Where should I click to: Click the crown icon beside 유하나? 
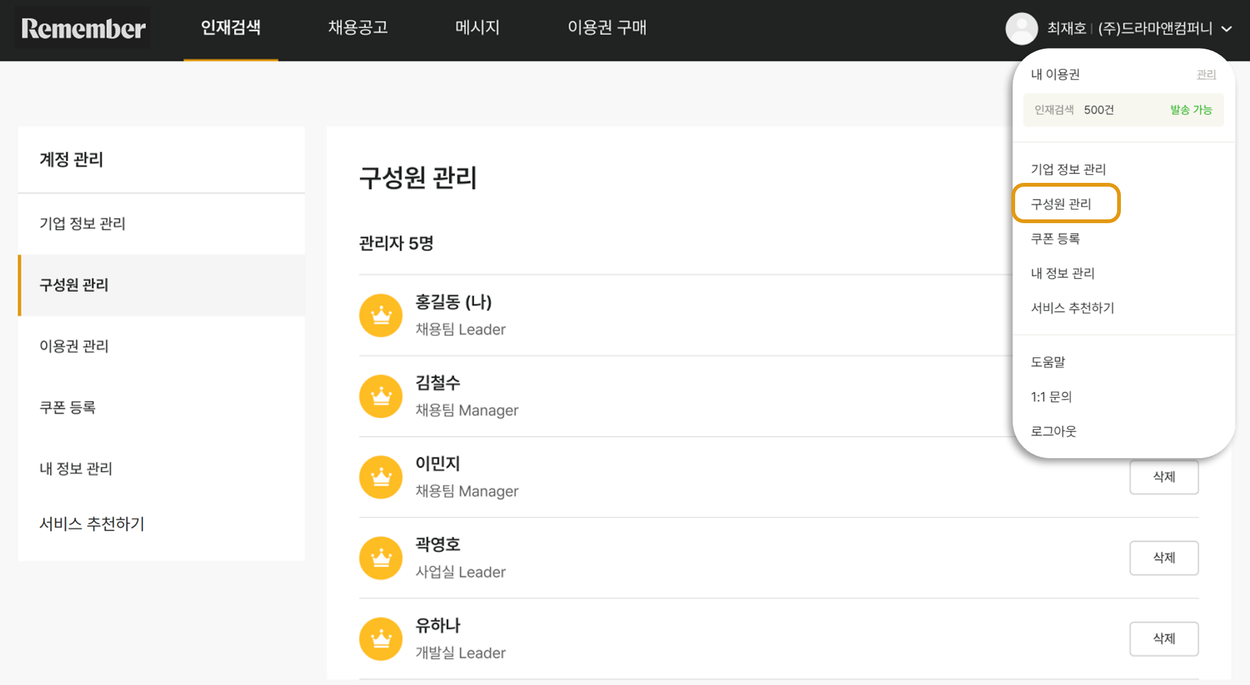point(380,639)
